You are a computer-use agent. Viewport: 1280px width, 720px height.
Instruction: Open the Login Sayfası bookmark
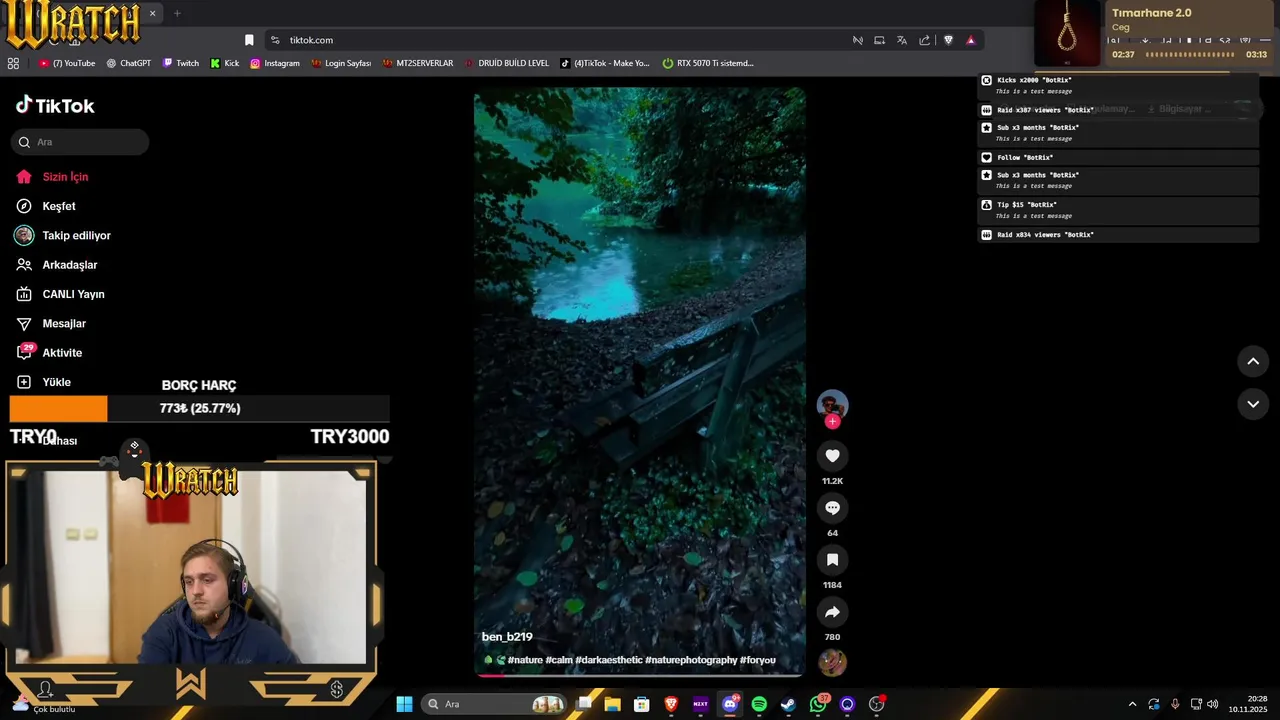click(x=341, y=63)
